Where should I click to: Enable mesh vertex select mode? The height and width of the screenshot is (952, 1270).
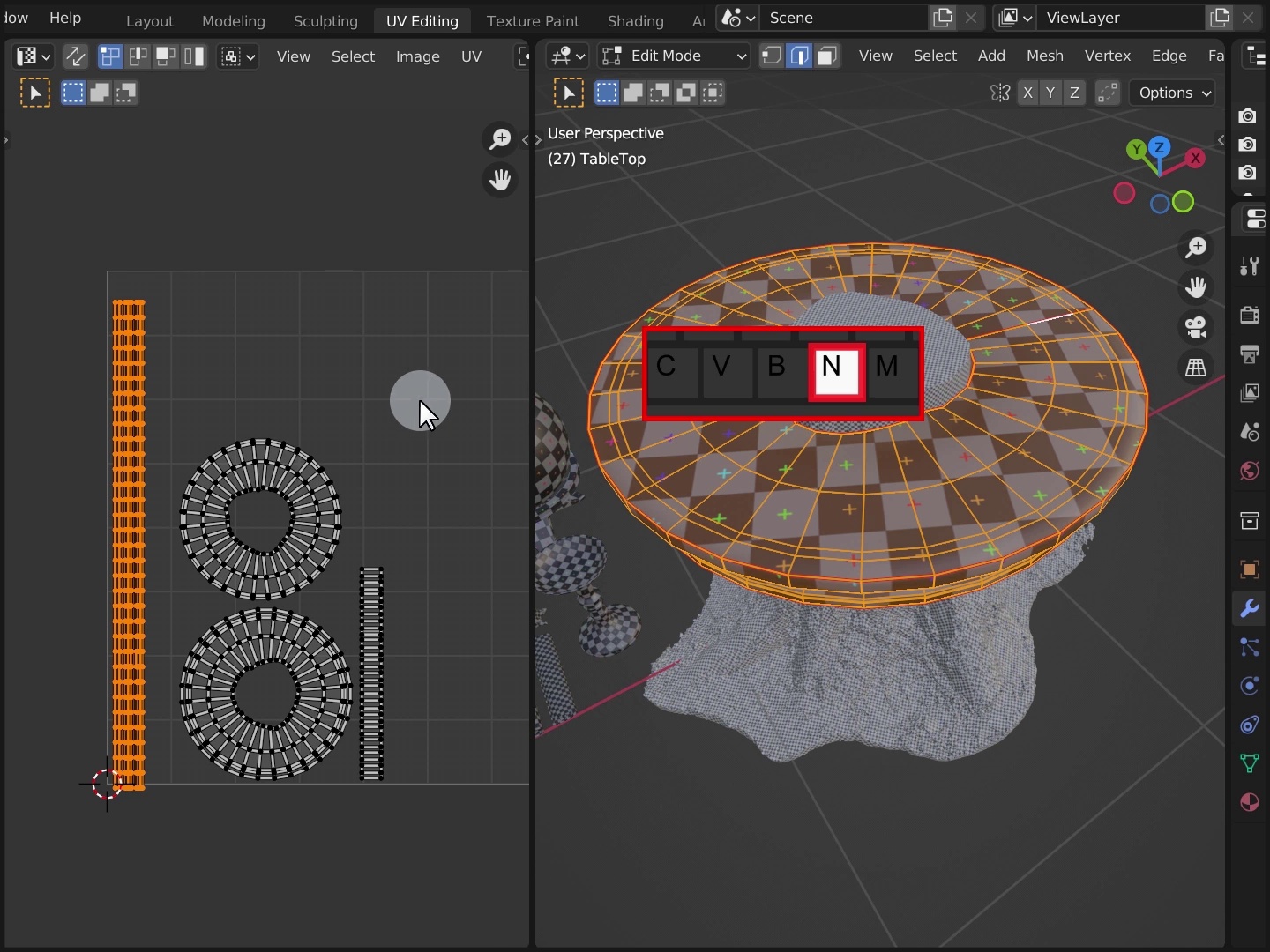[x=772, y=56]
